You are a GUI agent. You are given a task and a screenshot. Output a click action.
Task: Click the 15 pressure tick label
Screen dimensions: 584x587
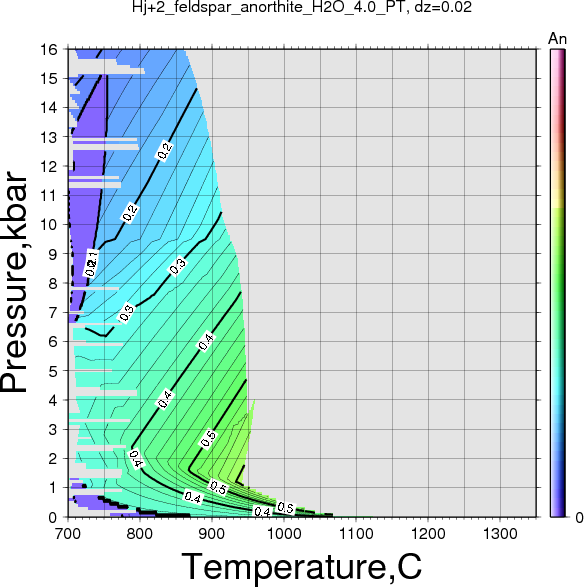click(x=49, y=79)
